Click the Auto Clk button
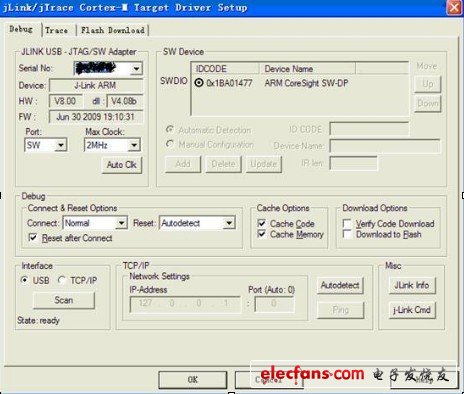This screenshot has width=464, height=394. pyautogui.click(x=122, y=165)
